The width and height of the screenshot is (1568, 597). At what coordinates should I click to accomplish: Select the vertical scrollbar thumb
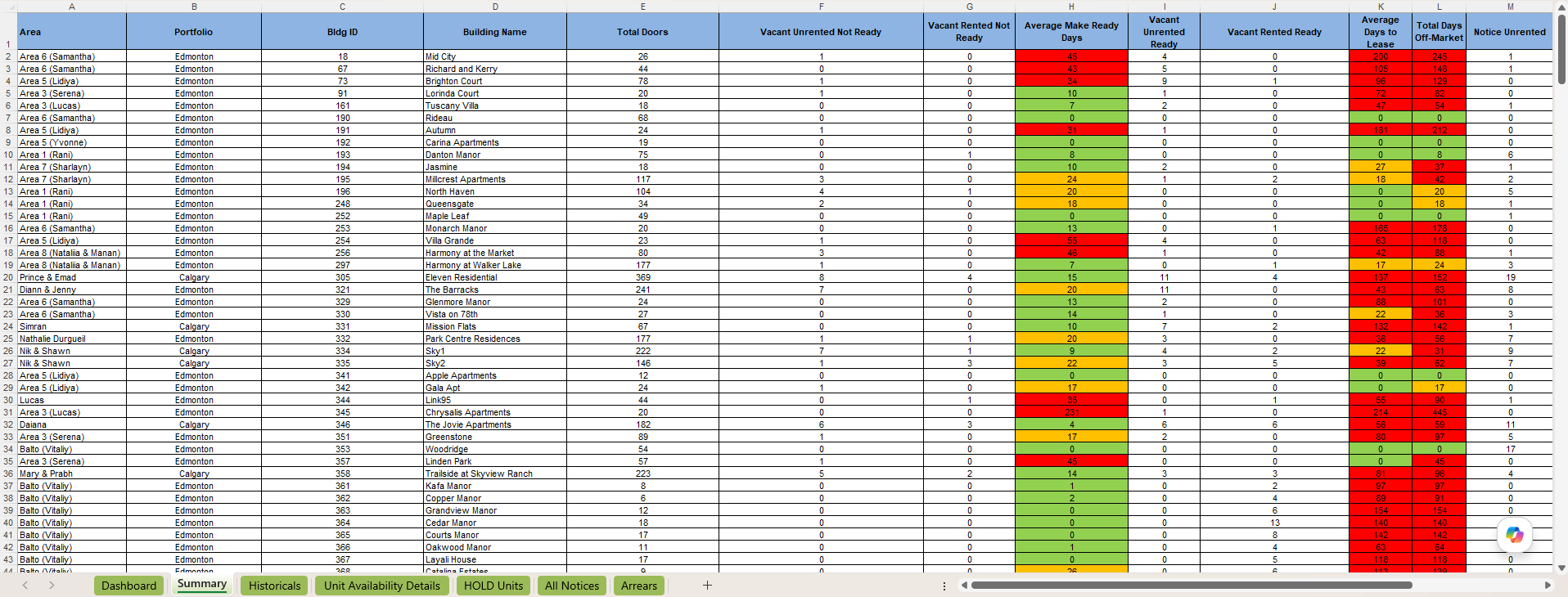(1561, 49)
